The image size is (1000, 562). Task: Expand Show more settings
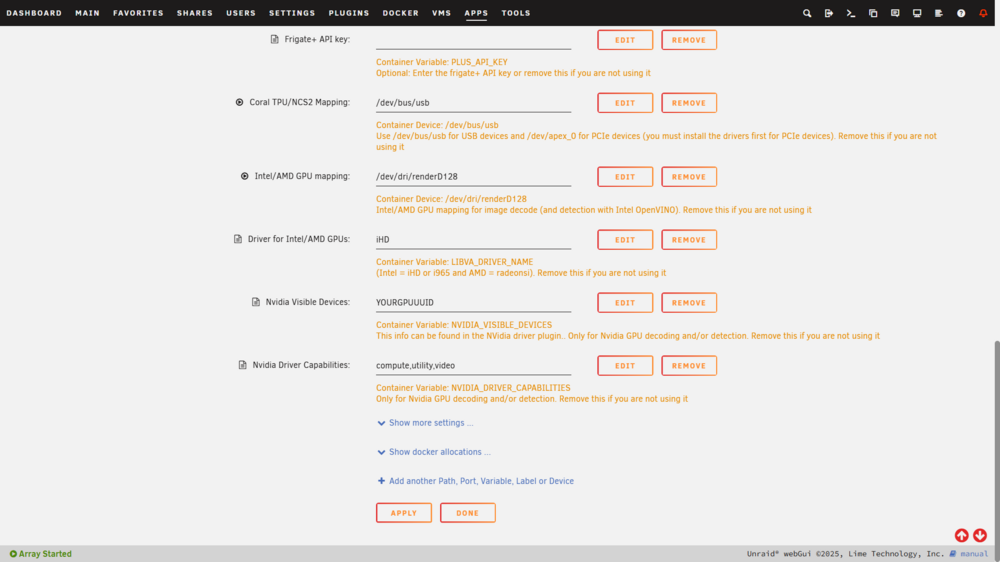425,423
